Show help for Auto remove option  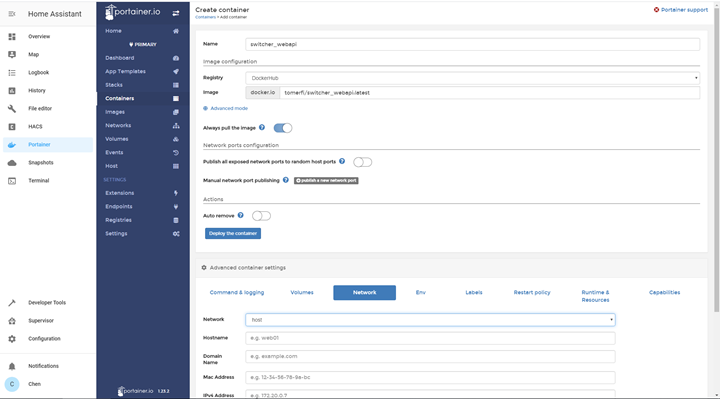[241, 215]
